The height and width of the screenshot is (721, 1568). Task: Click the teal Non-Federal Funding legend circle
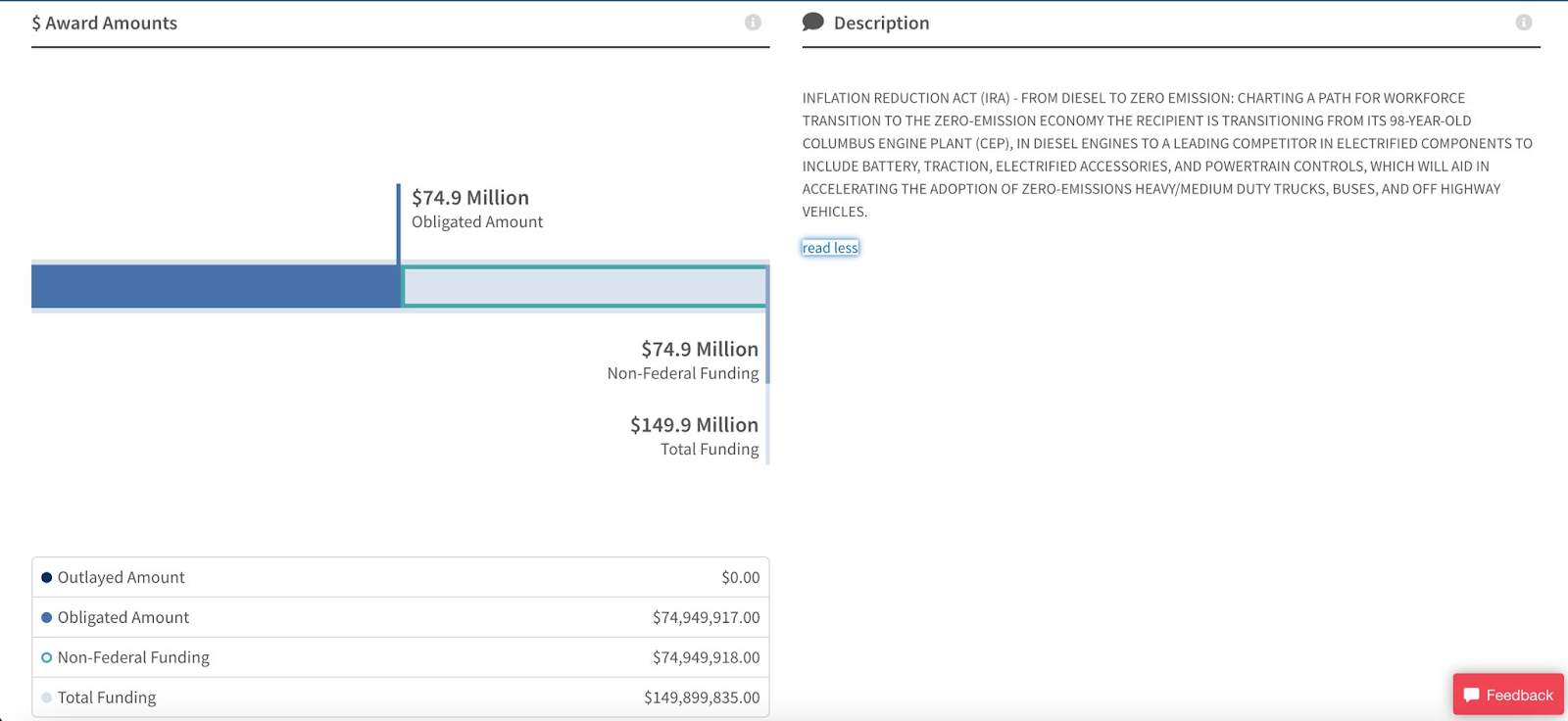[x=46, y=658]
